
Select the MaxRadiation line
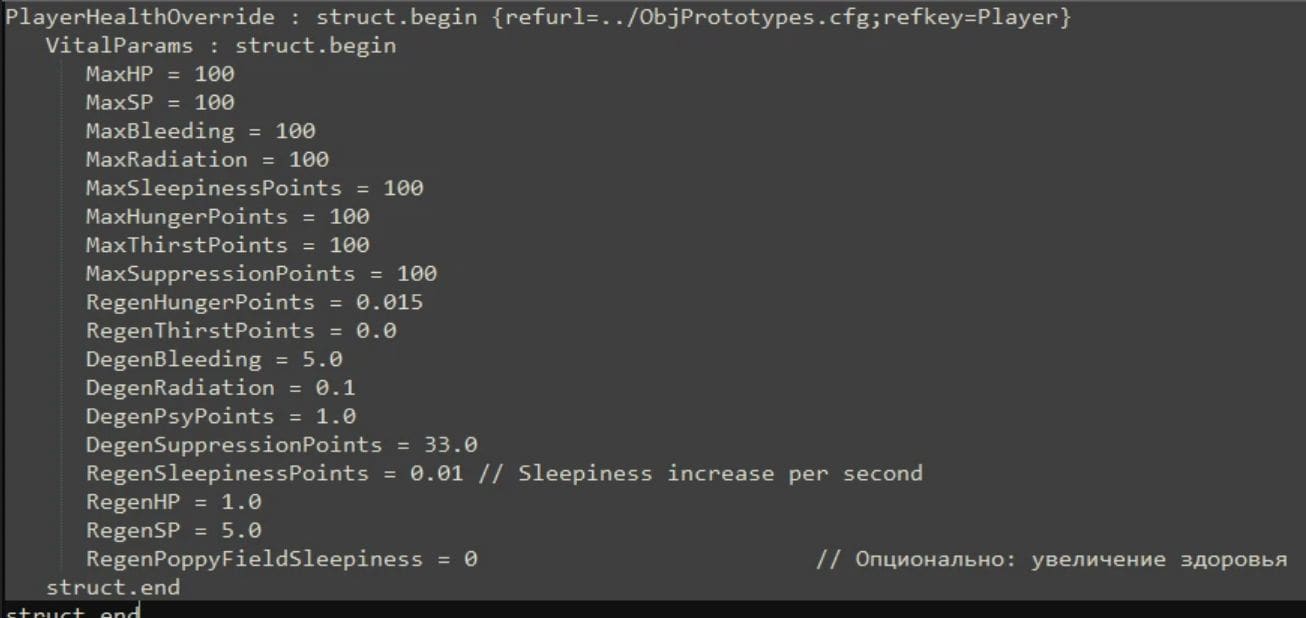(x=206, y=159)
